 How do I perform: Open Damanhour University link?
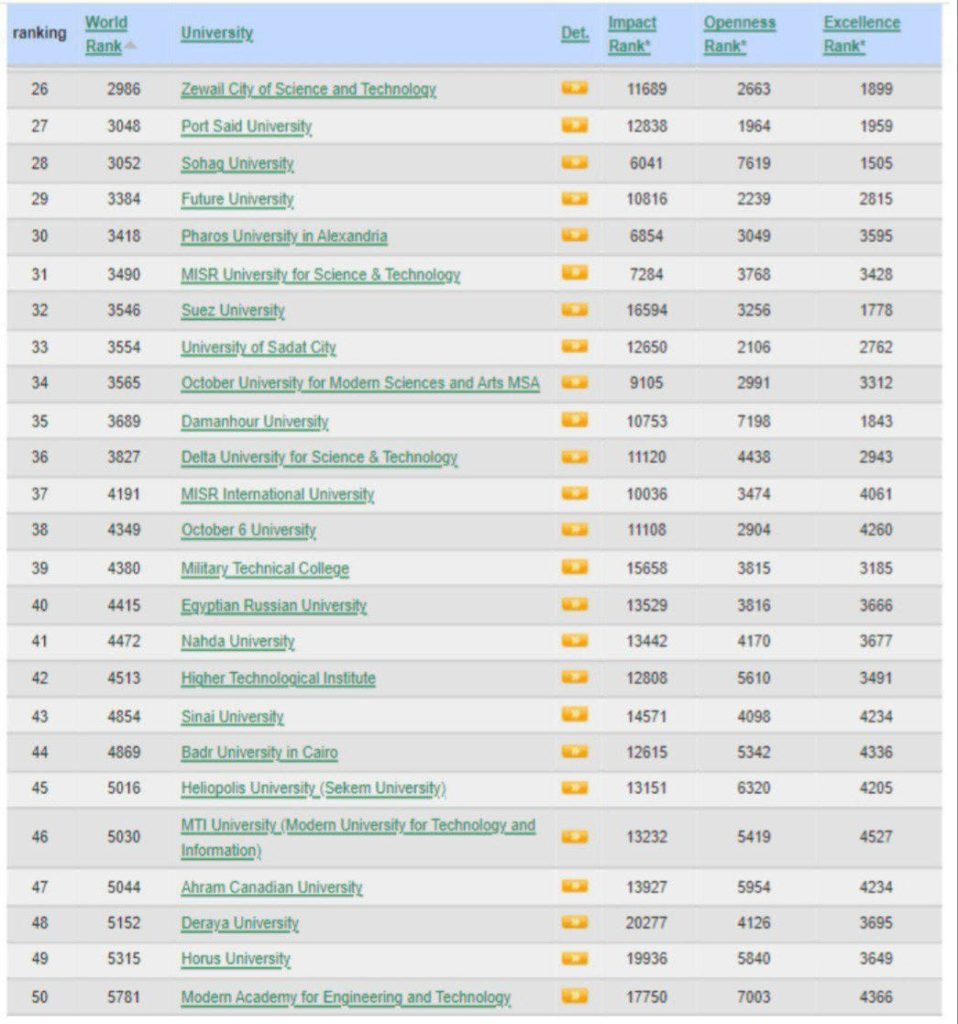255,421
